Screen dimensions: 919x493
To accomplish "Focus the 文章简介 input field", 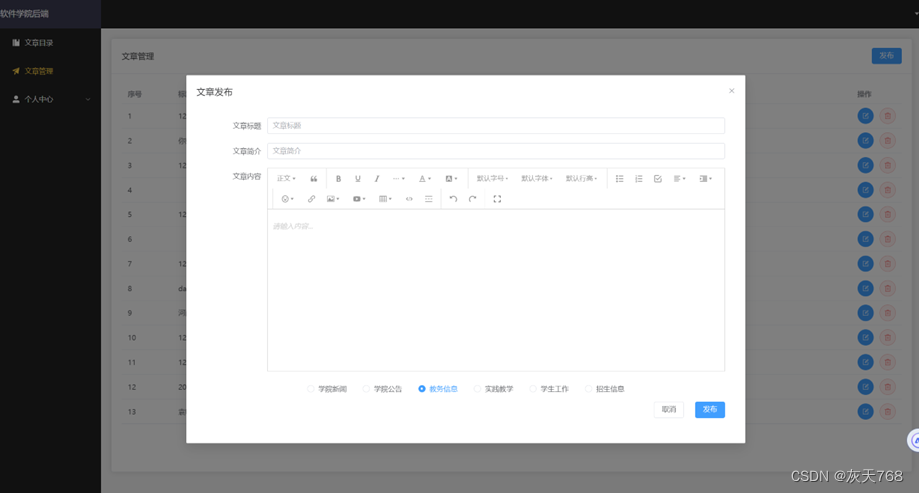I will click(496, 151).
